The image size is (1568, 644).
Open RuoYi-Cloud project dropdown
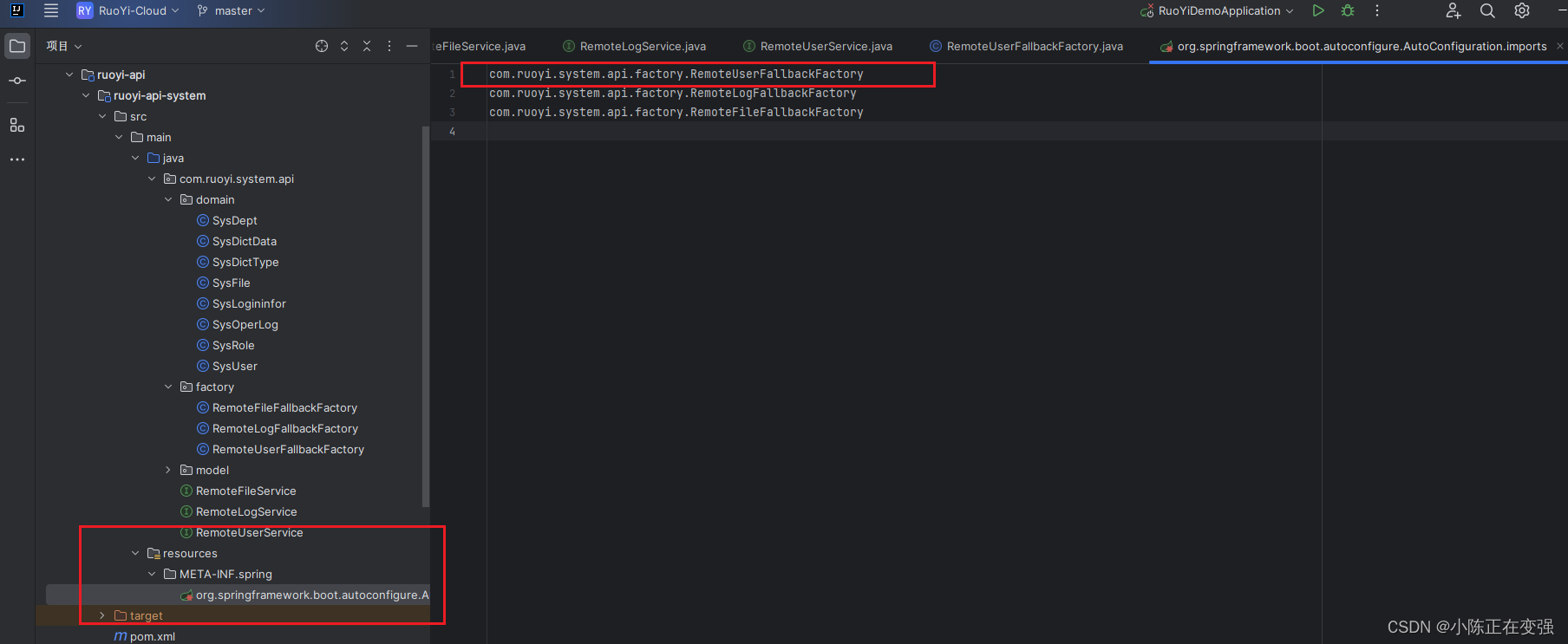point(128,10)
